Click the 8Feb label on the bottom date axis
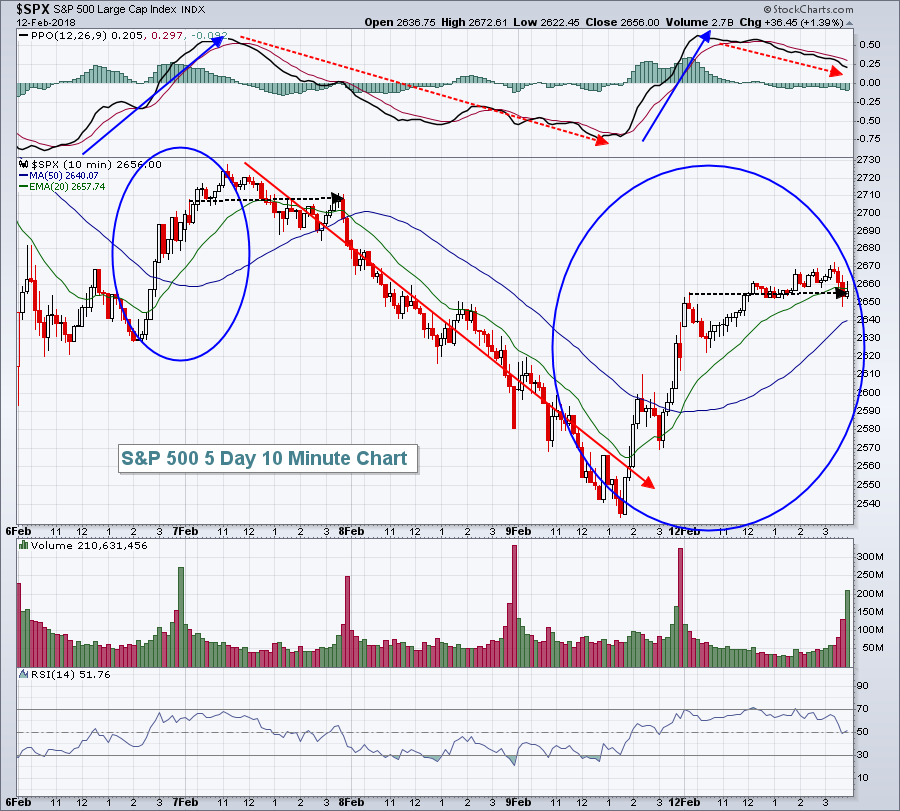Viewport: 900px width, 811px height. pos(351,802)
